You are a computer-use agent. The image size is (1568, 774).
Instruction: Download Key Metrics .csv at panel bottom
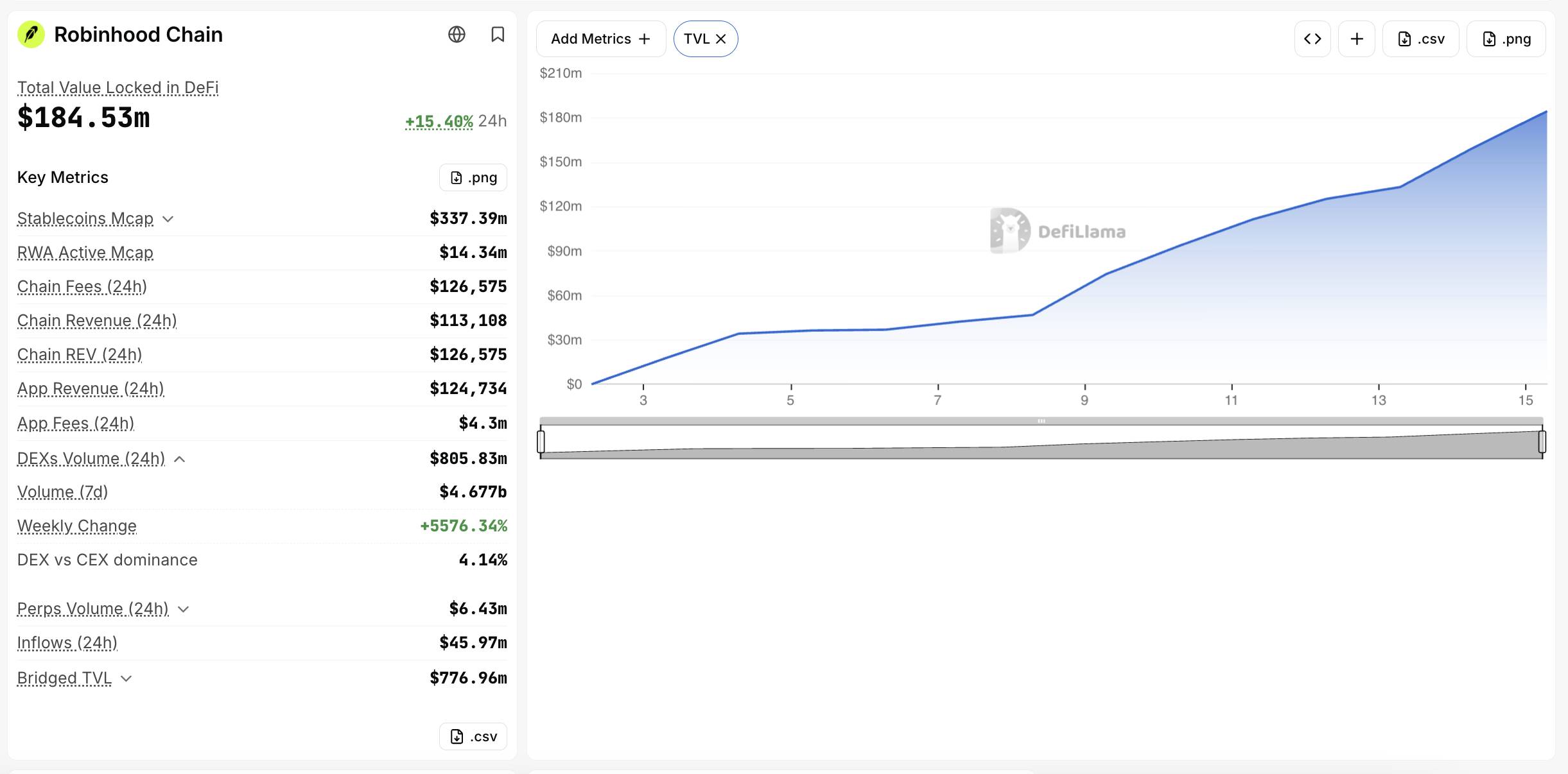click(473, 737)
